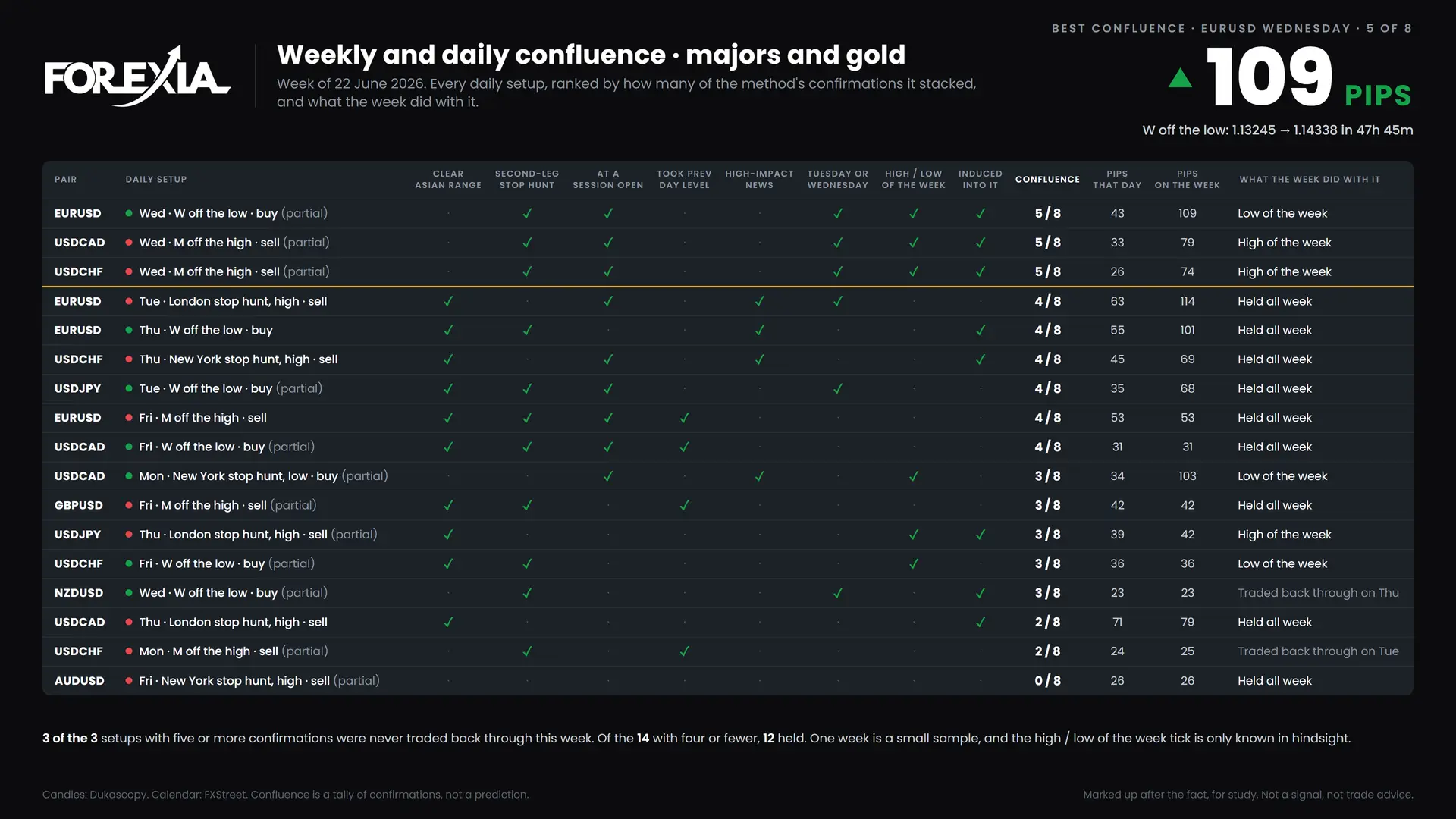Click the 'W off the low: 1.13245 → 1.14338' line
Image resolution: width=1456 pixels, height=819 pixels.
[1278, 130]
